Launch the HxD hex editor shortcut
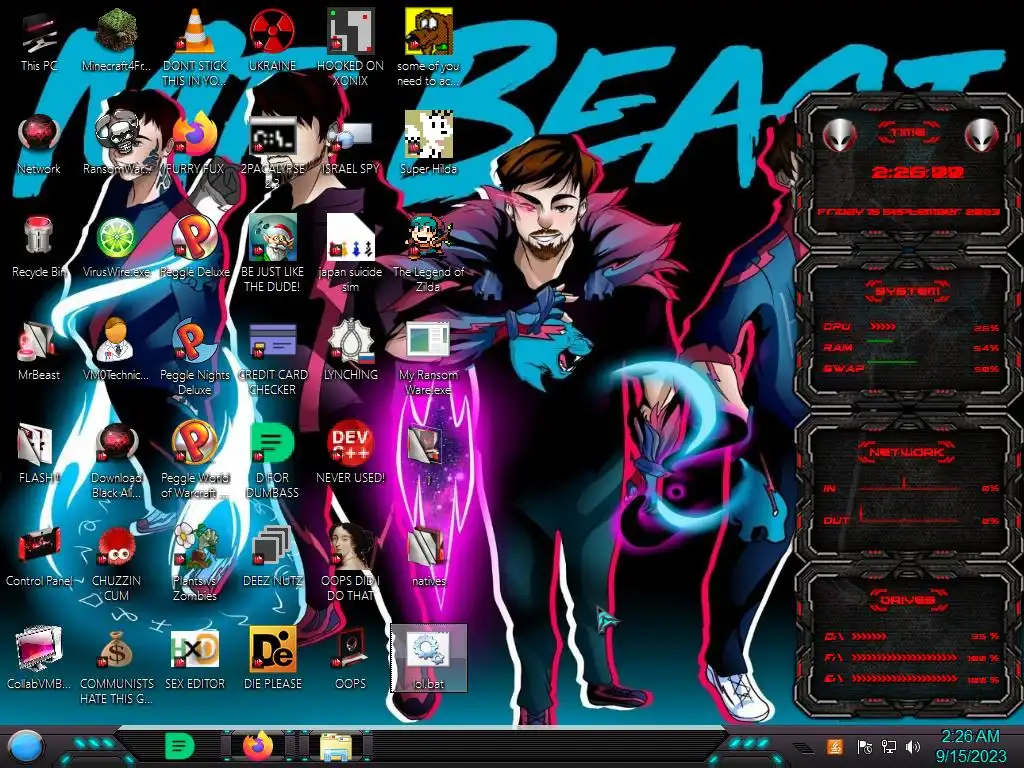This screenshot has width=1024, height=768. (195, 658)
